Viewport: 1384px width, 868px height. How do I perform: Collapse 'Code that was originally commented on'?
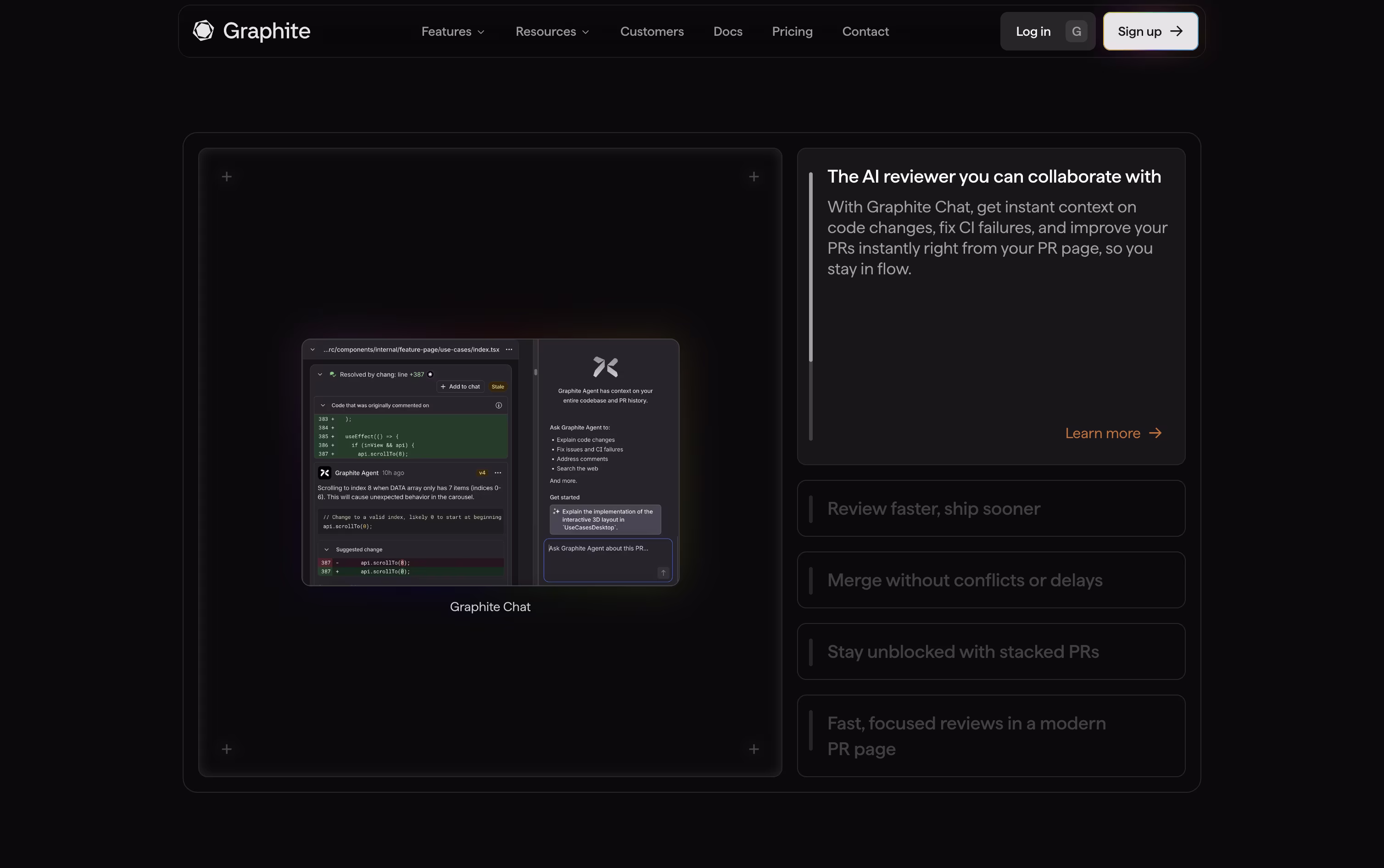pos(323,405)
